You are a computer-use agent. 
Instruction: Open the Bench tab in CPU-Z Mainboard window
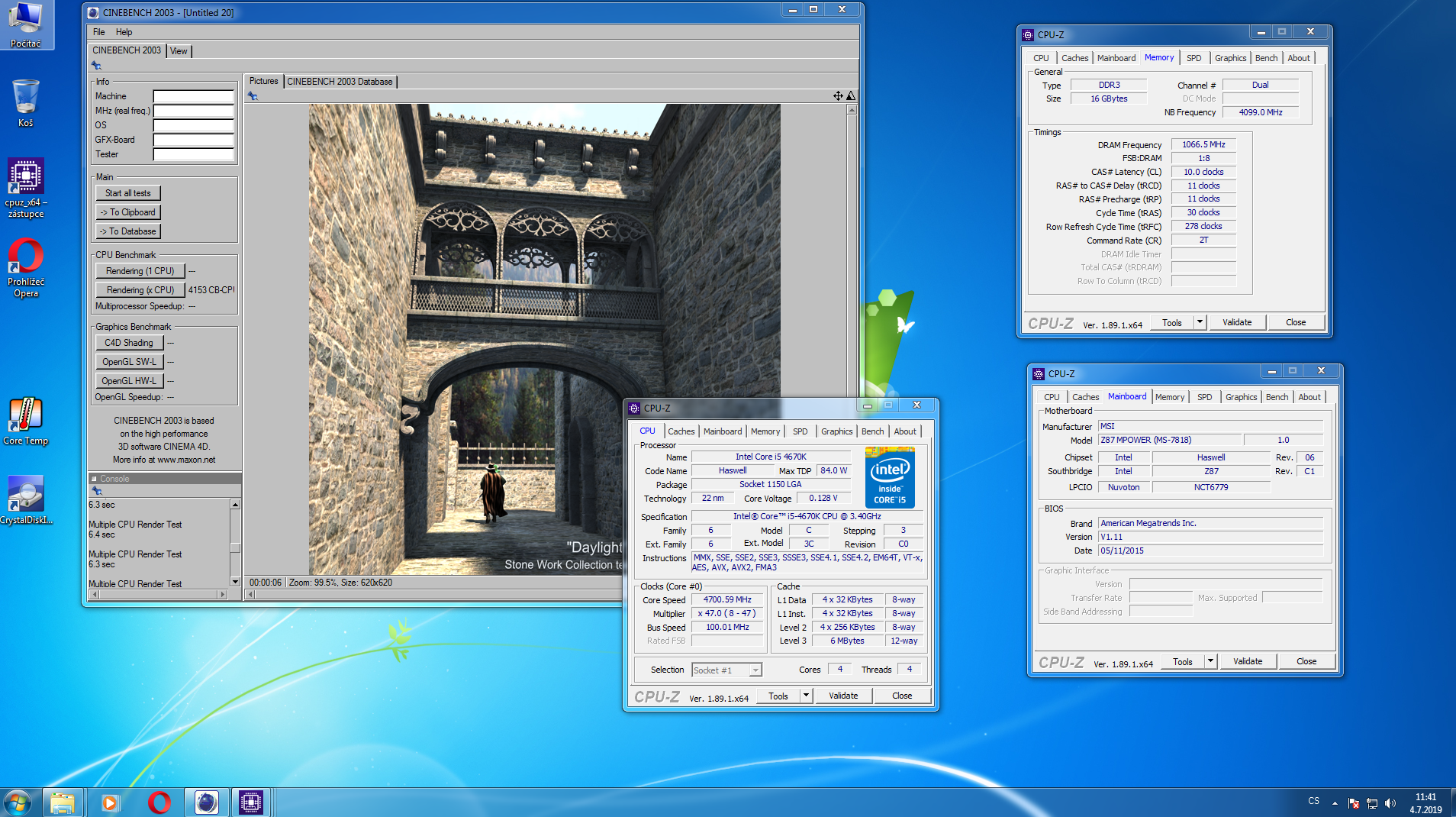[x=1277, y=397]
